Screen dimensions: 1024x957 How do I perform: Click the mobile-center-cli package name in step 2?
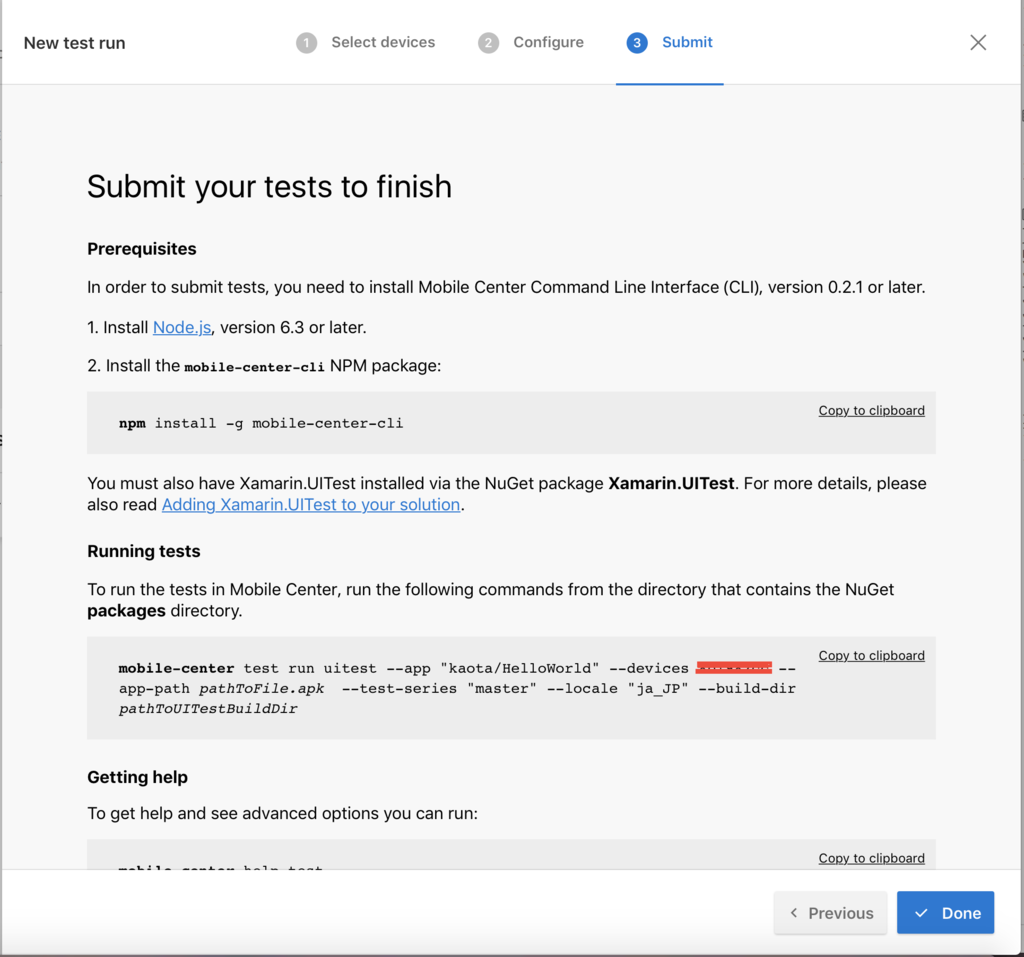[254, 367]
